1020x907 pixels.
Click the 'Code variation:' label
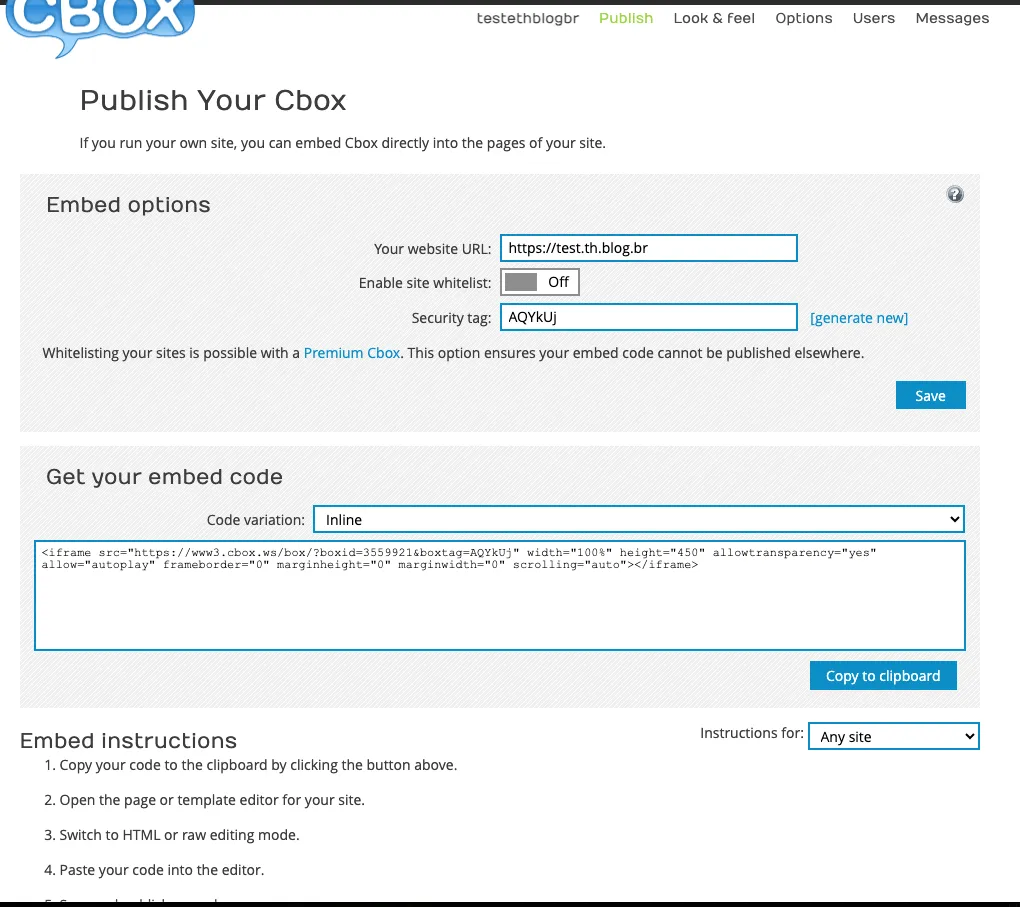coord(256,521)
